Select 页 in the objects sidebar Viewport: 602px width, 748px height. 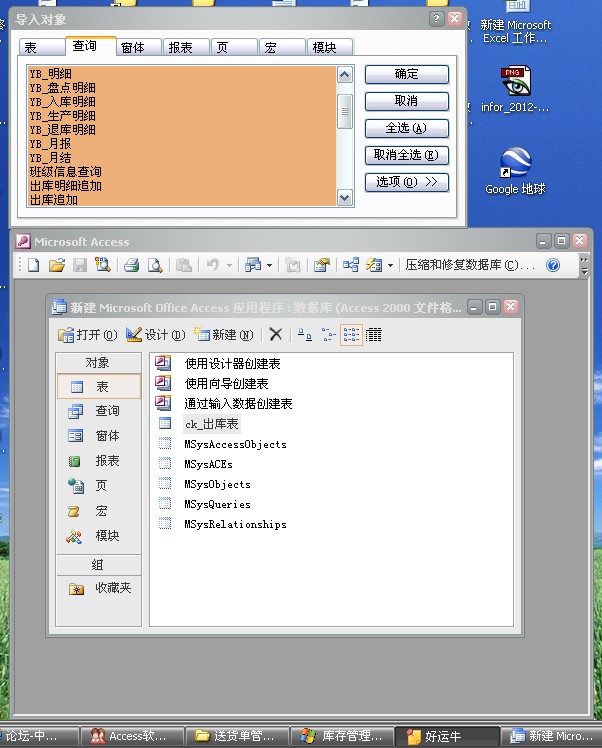tap(99, 486)
